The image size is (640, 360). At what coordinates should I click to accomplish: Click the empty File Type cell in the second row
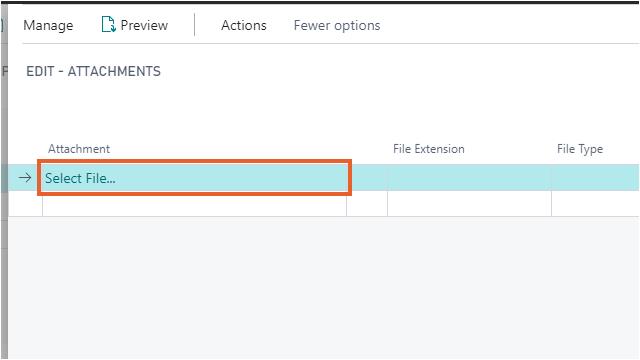[x=595, y=204]
